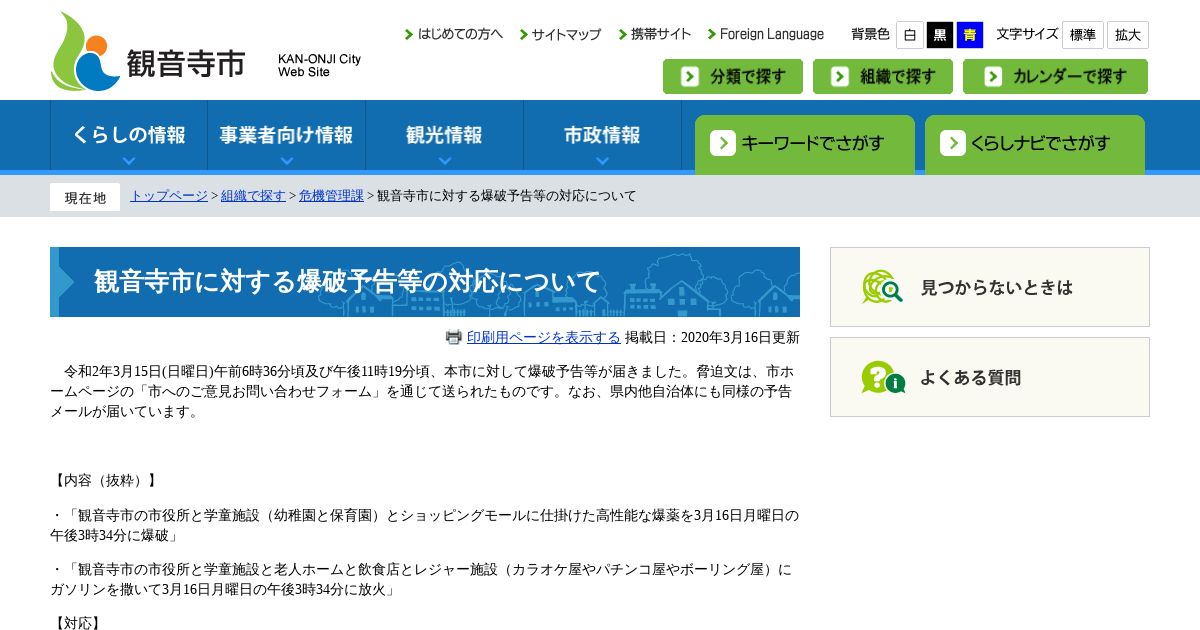1200x630 pixels.
Task: Open the 見つからないときは panel
Action: click(x=990, y=287)
